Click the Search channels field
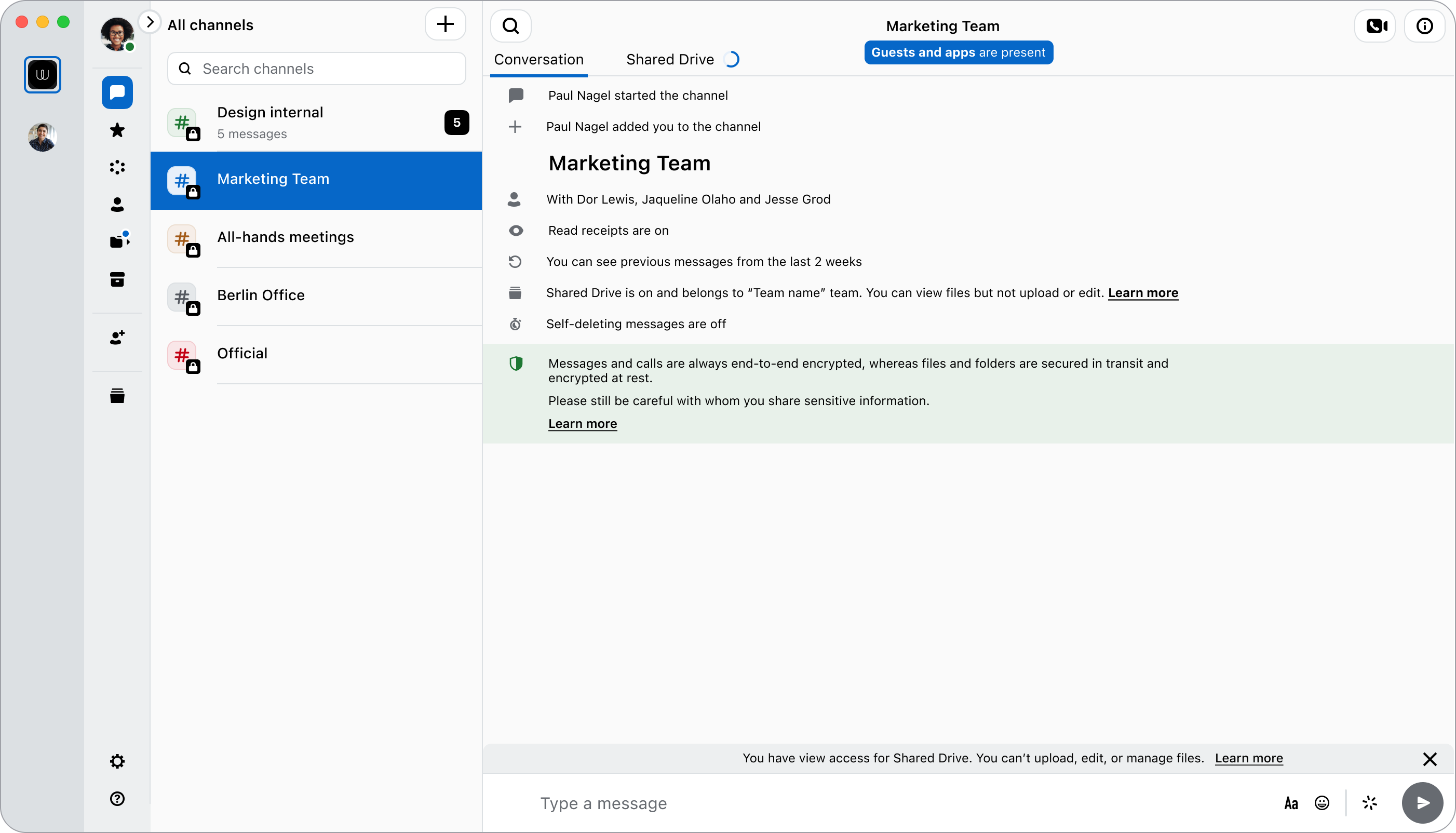1456x833 pixels. point(316,69)
